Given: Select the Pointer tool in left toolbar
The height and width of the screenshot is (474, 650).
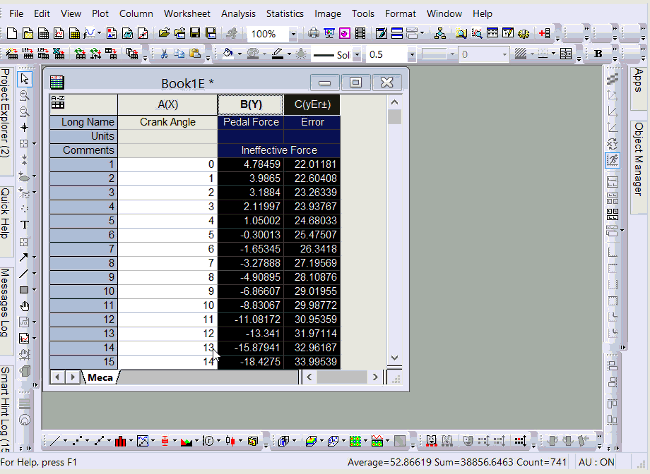Looking at the screenshot, I should click(26, 79).
